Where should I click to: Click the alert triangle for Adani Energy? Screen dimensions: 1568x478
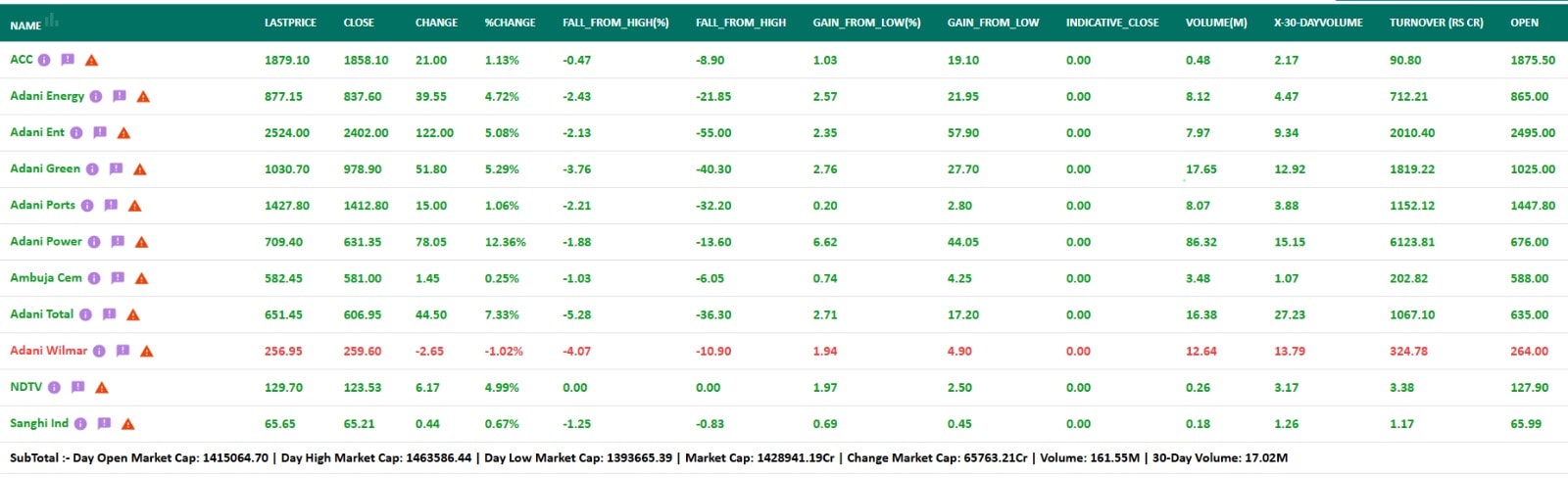[x=143, y=96]
